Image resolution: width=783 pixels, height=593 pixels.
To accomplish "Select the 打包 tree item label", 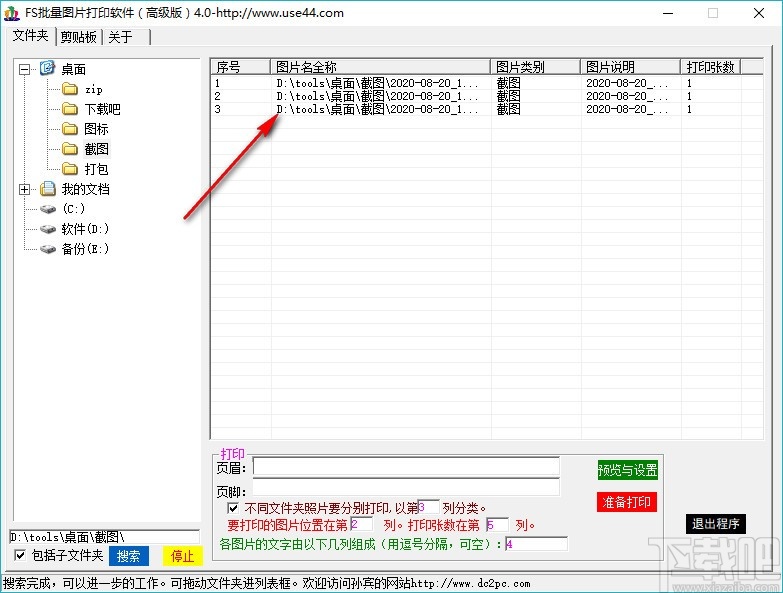I will coord(96,169).
